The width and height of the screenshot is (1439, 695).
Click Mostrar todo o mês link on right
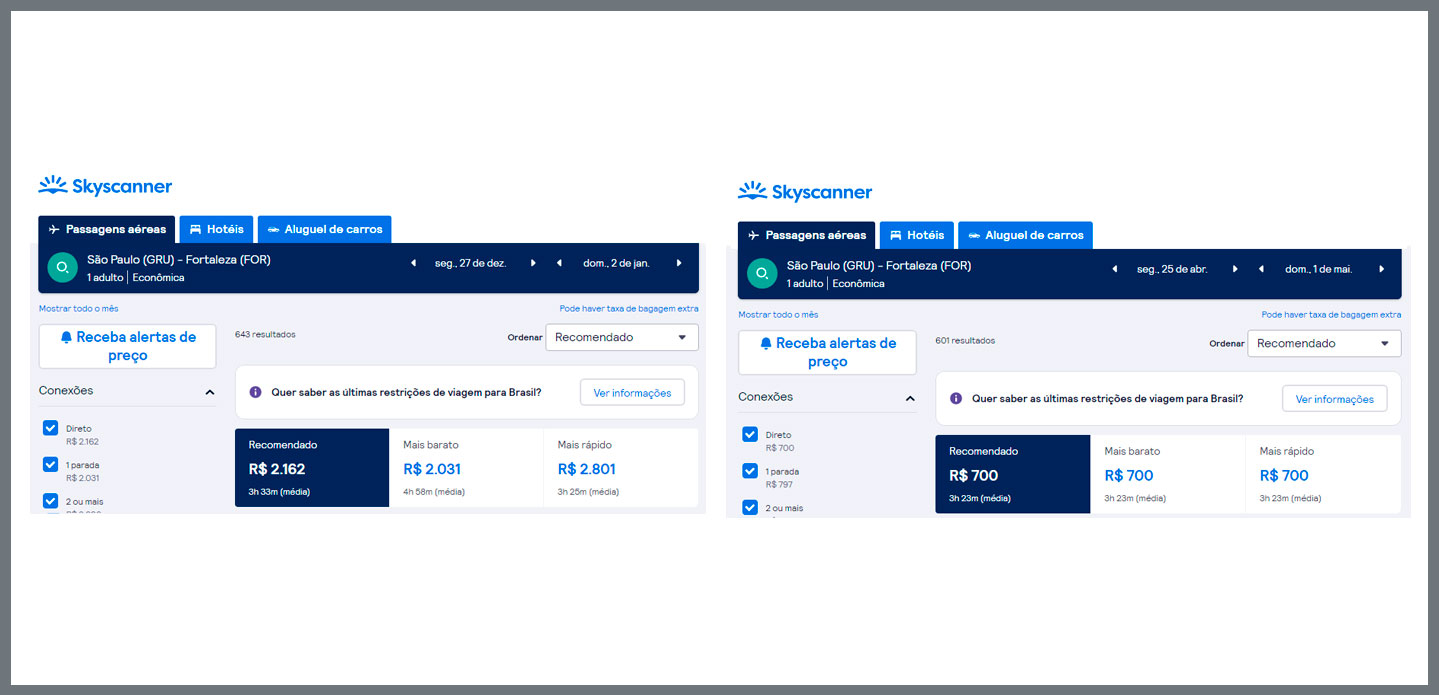click(x=778, y=314)
